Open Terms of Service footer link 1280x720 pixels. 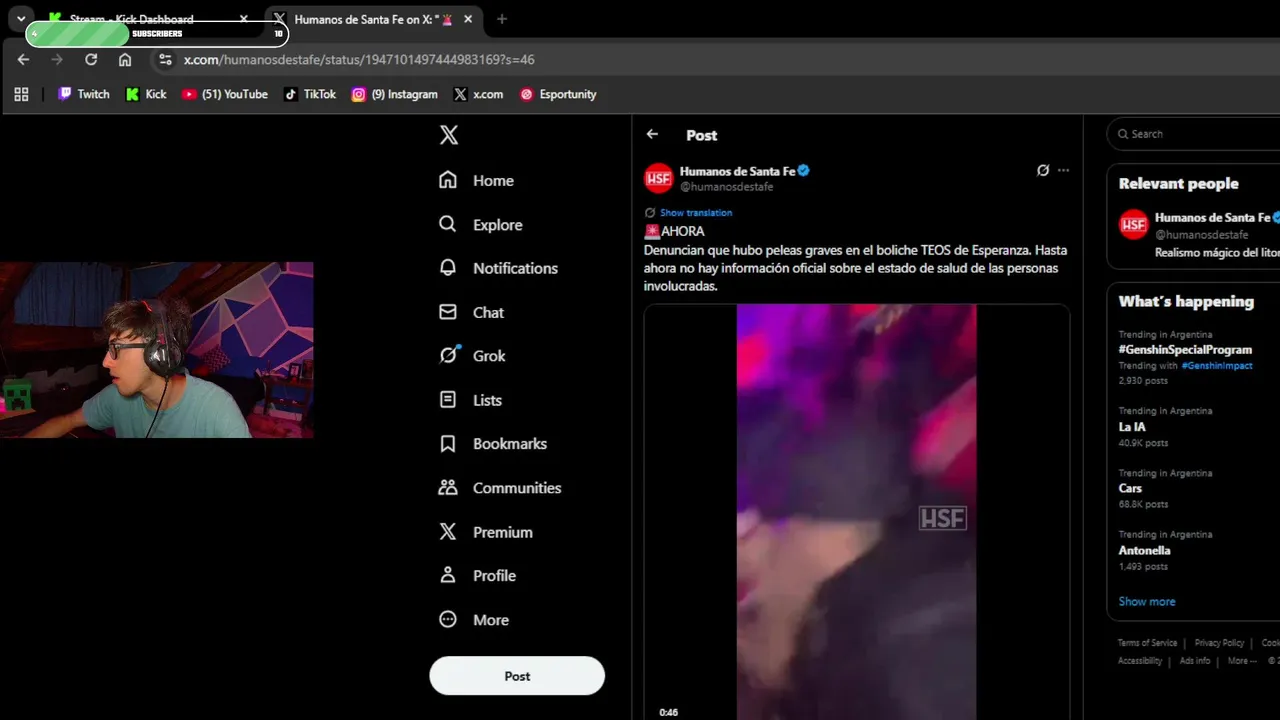1147,643
